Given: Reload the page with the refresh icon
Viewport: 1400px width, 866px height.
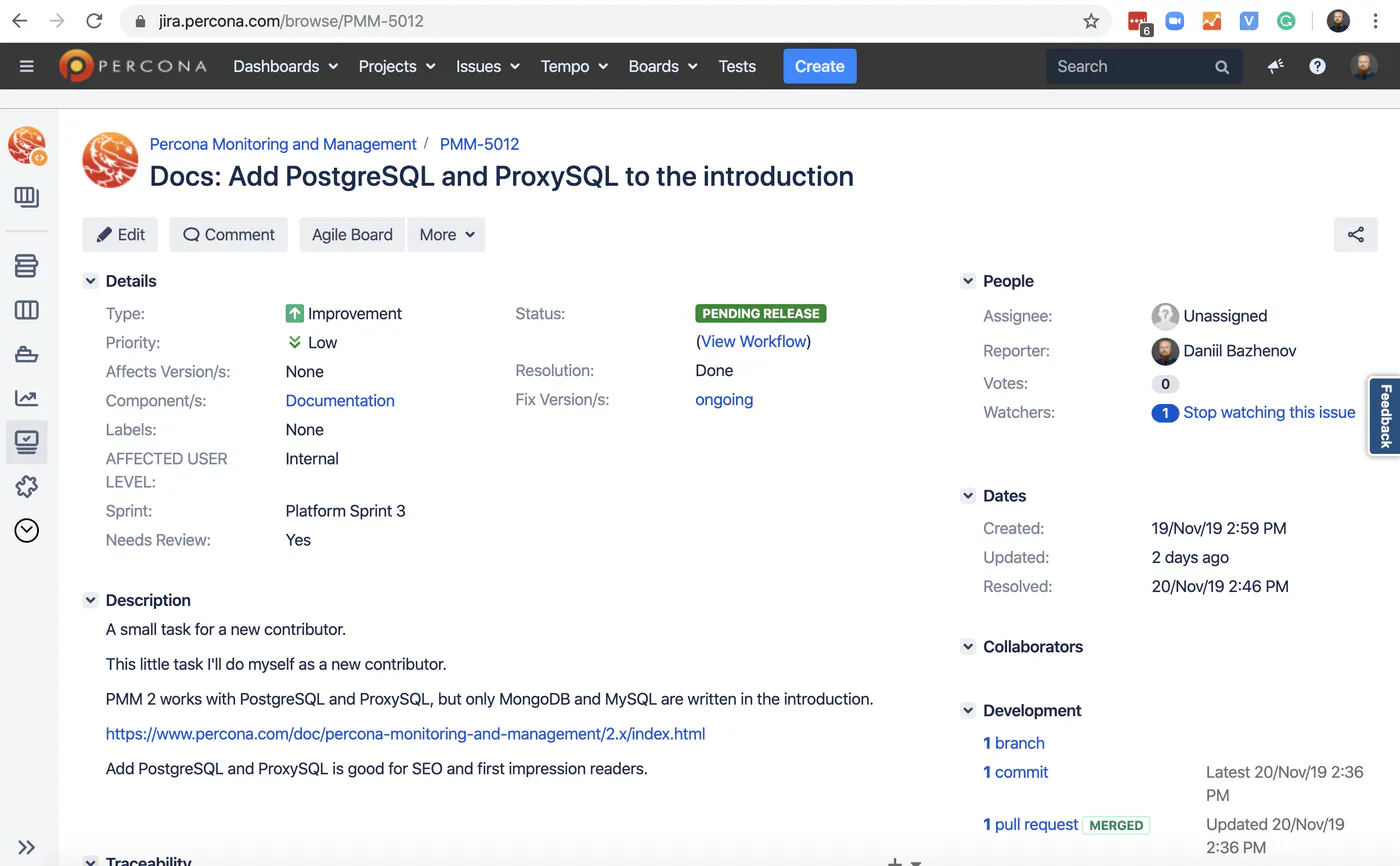Looking at the screenshot, I should coord(94,21).
